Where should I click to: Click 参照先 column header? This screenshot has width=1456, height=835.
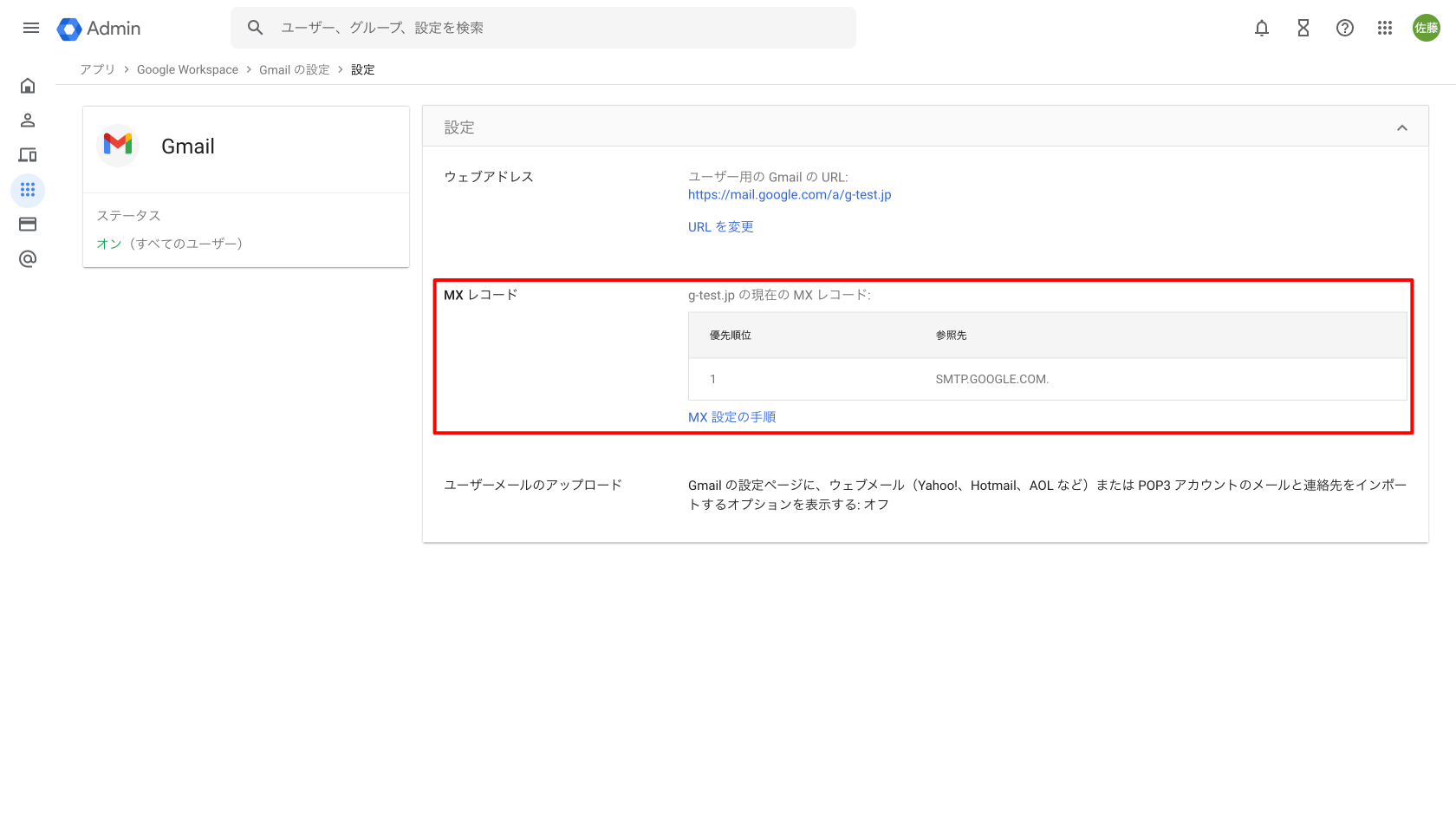pos(951,335)
